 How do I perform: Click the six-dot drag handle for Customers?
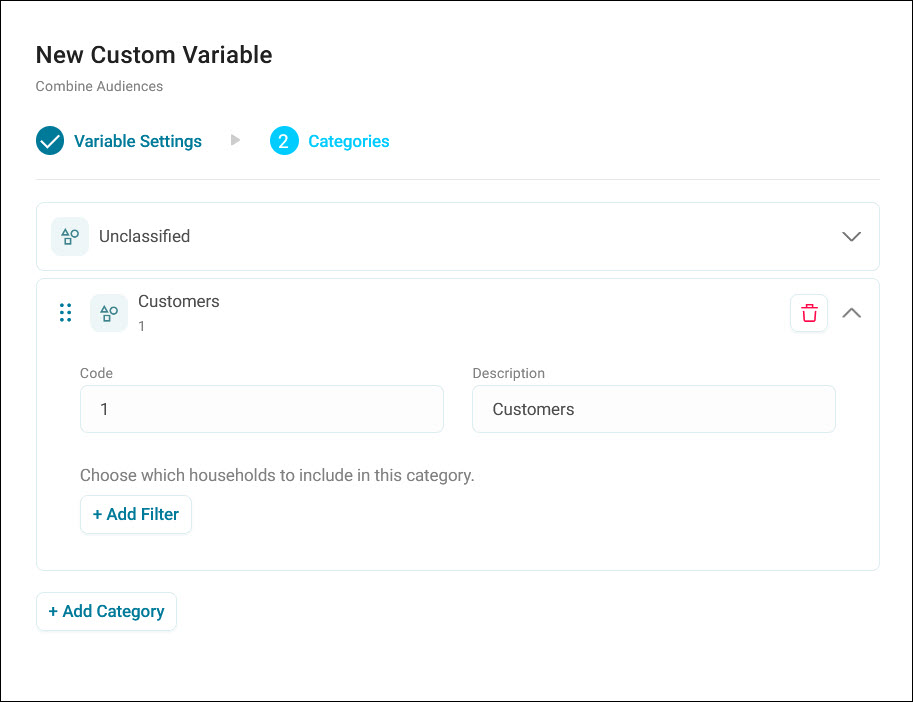[x=66, y=313]
